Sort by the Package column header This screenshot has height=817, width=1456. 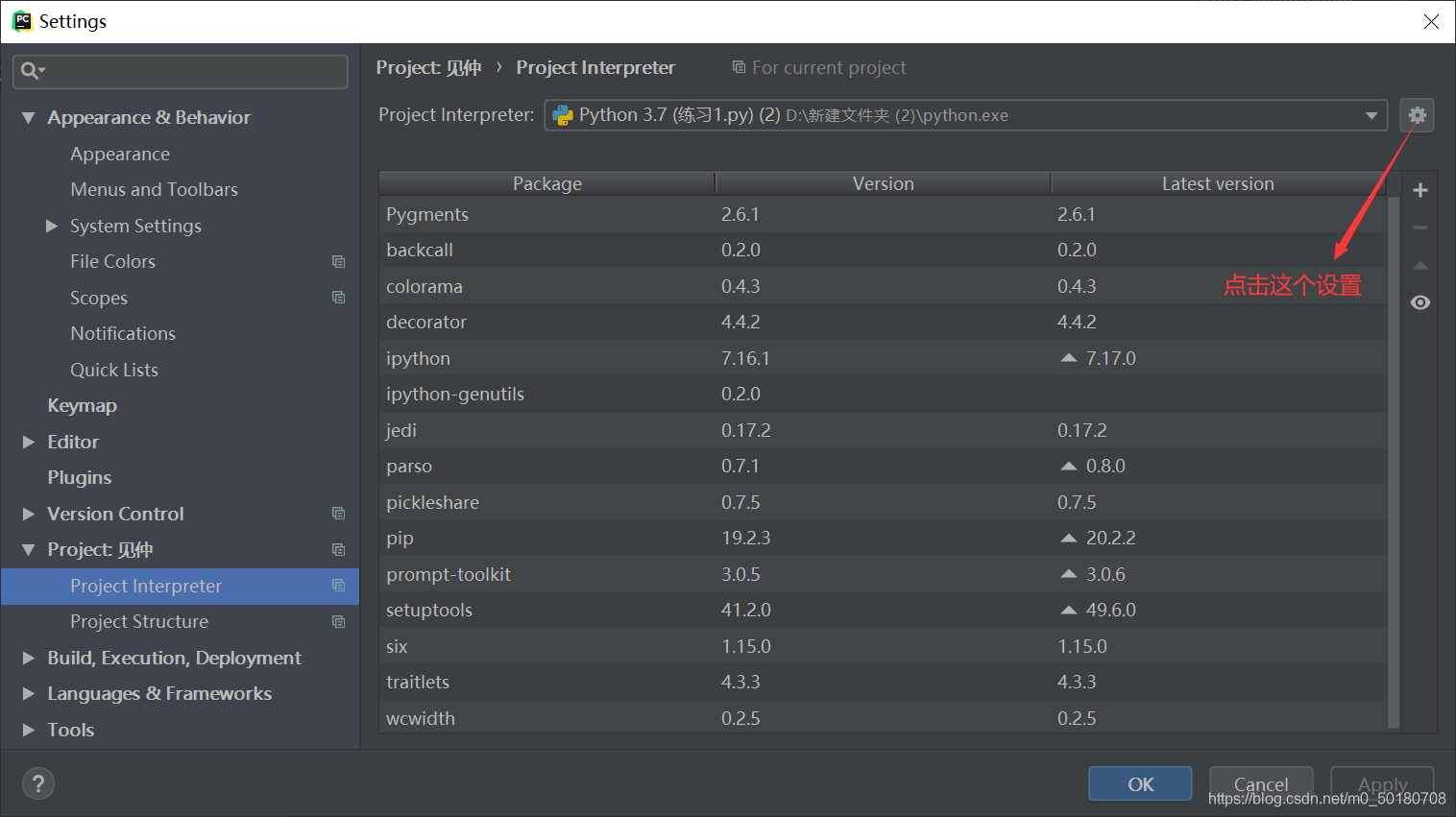[547, 183]
